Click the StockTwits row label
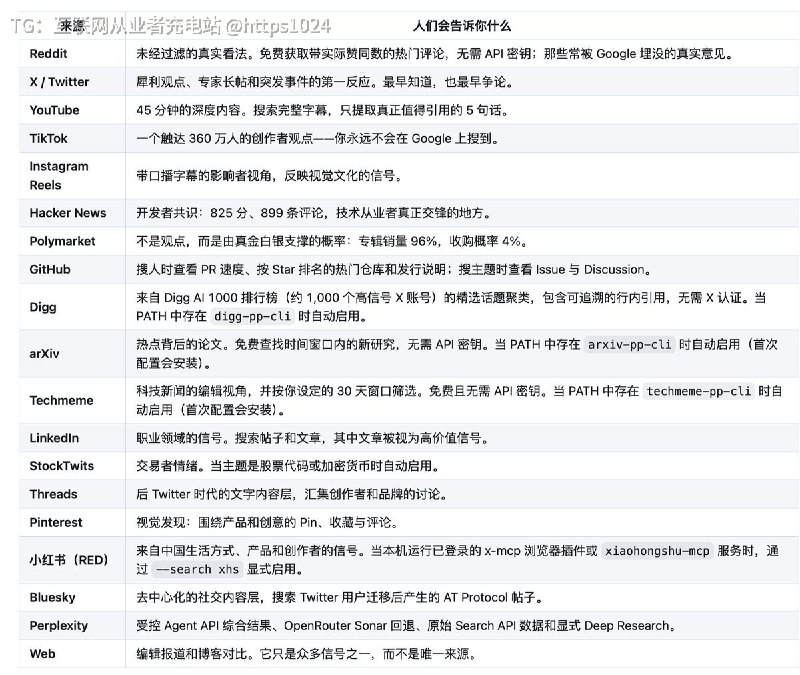 [62, 466]
